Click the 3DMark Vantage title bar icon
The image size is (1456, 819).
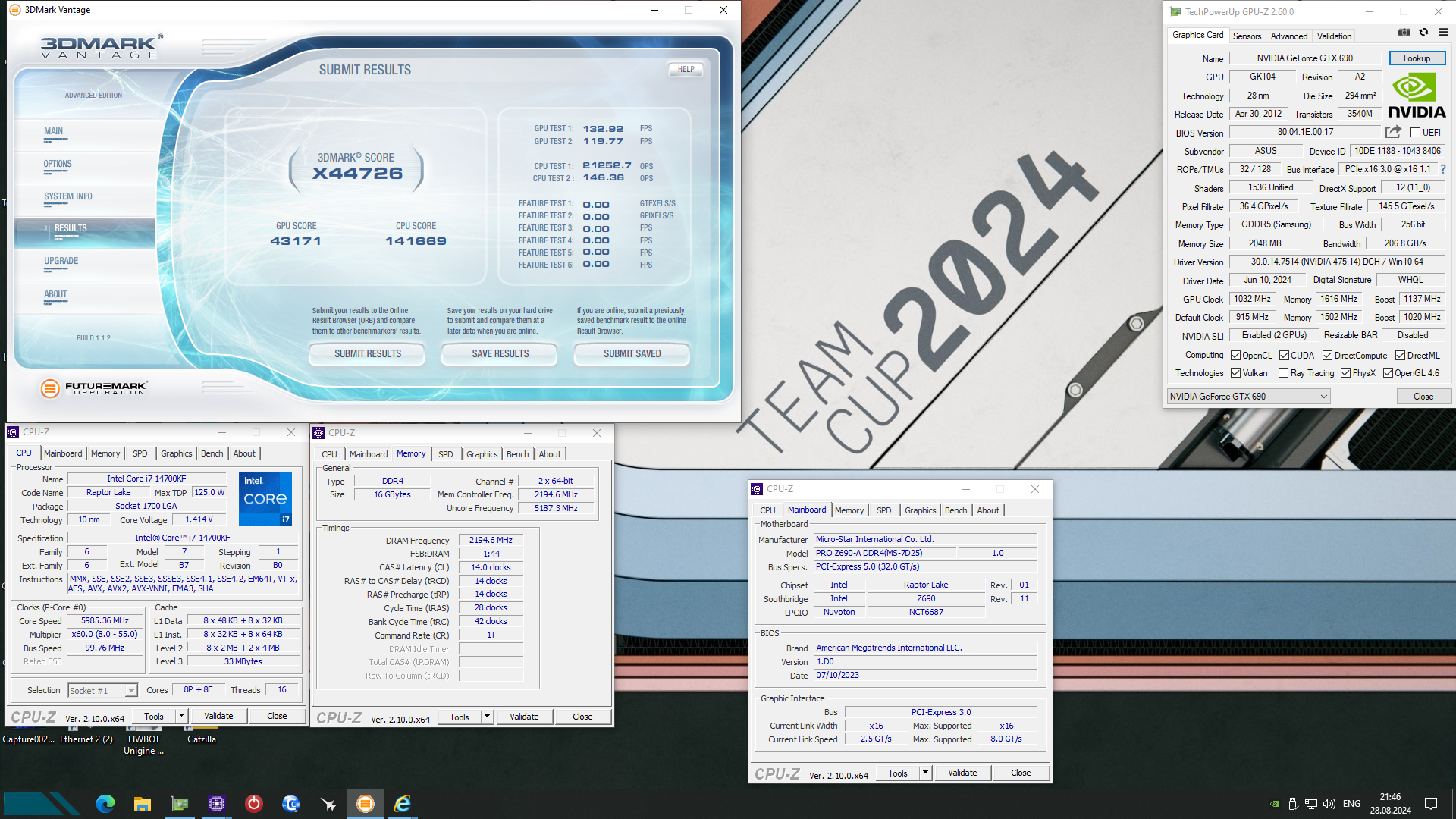pyautogui.click(x=15, y=10)
